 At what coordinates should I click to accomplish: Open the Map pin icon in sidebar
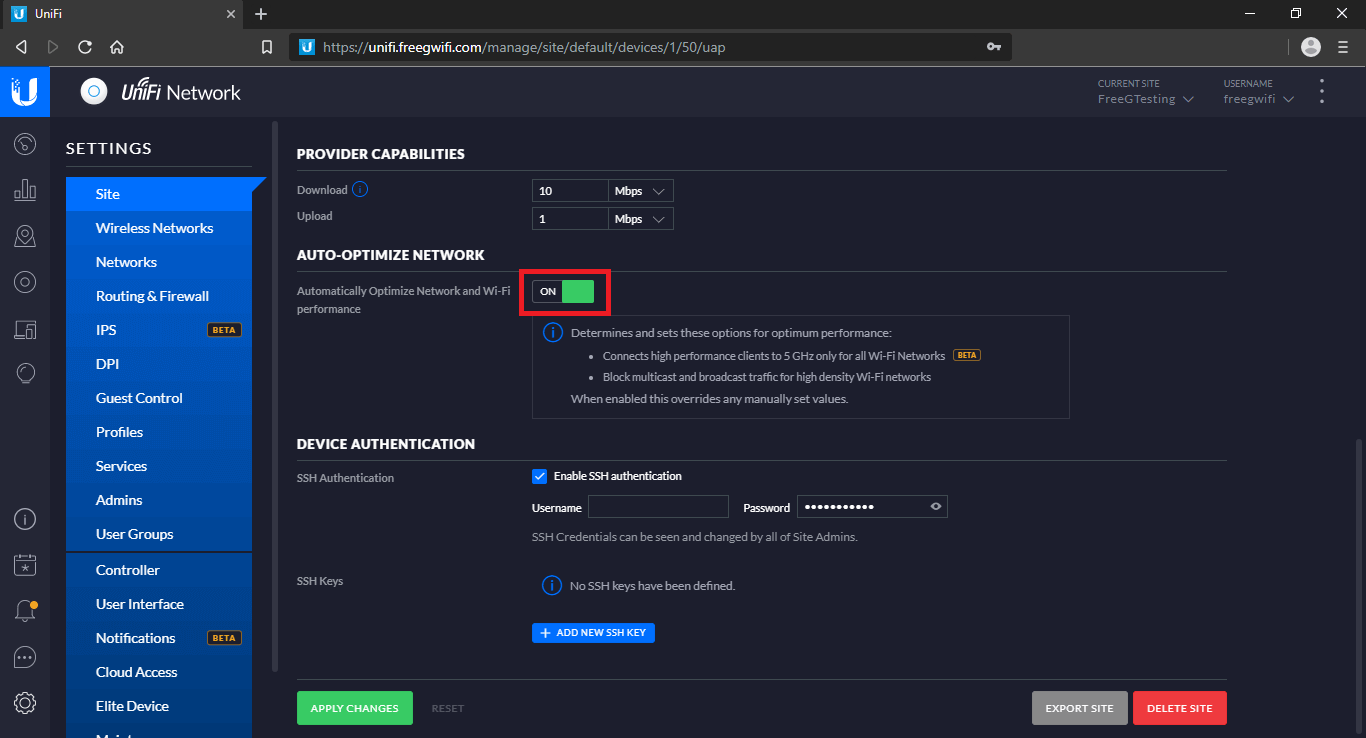25,236
